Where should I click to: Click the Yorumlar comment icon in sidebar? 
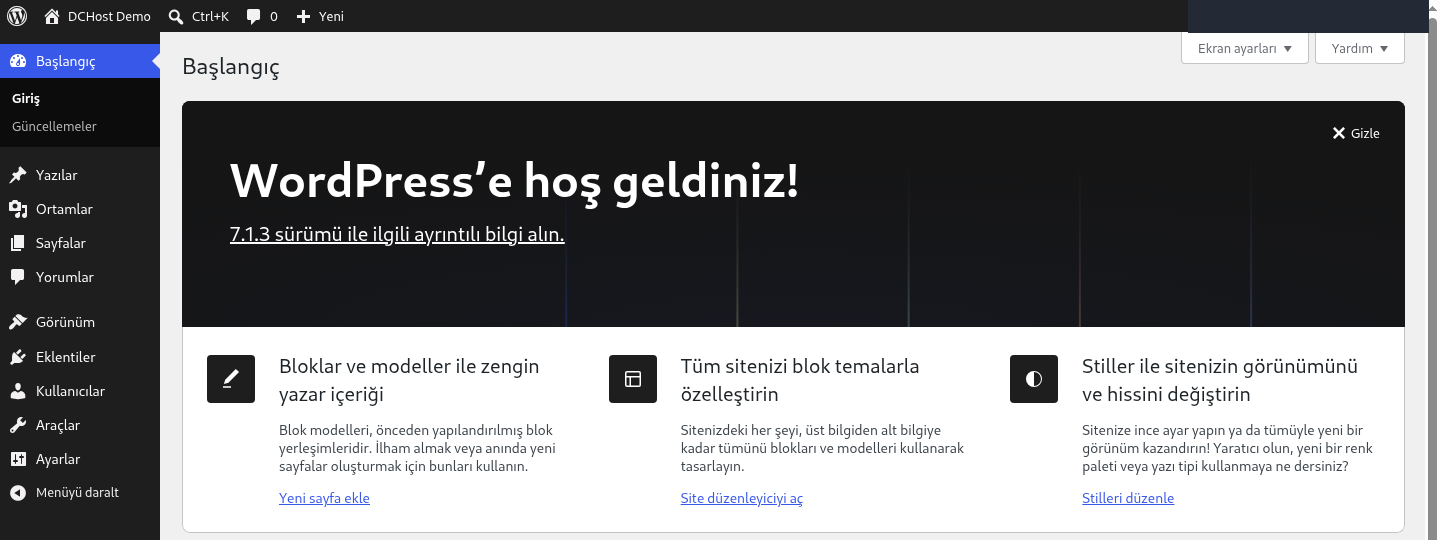click(x=18, y=277)
